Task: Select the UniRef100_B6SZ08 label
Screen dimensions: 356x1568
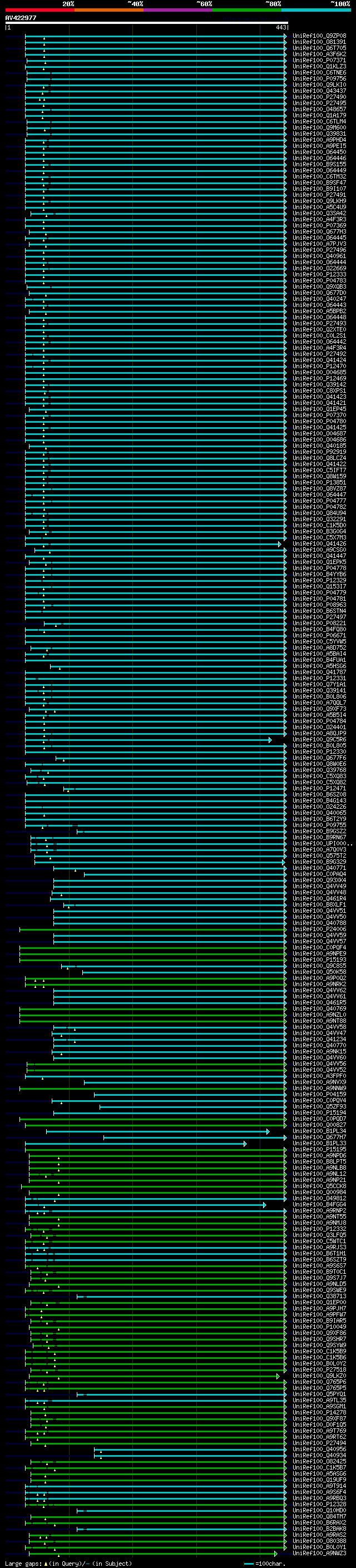Action: pyautogui.click(x=319, y=794)
